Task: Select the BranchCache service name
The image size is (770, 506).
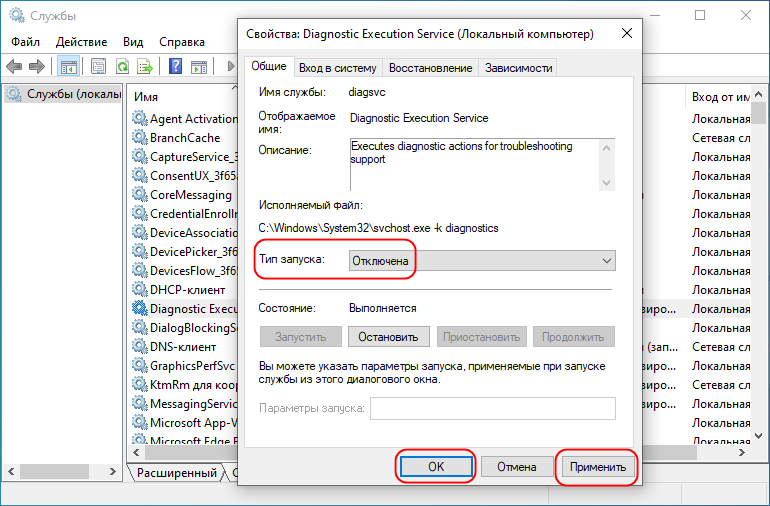Action: coord(185,138)
